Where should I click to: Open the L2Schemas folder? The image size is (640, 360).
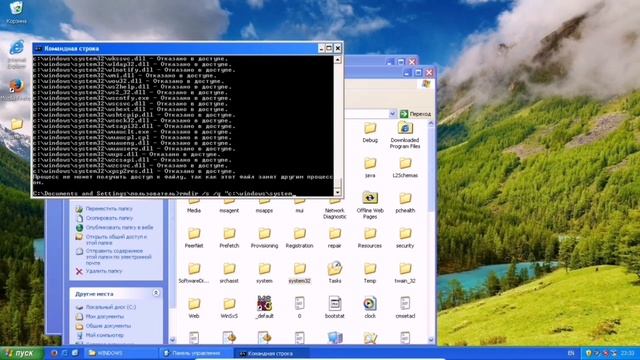(x=405, y=168)
